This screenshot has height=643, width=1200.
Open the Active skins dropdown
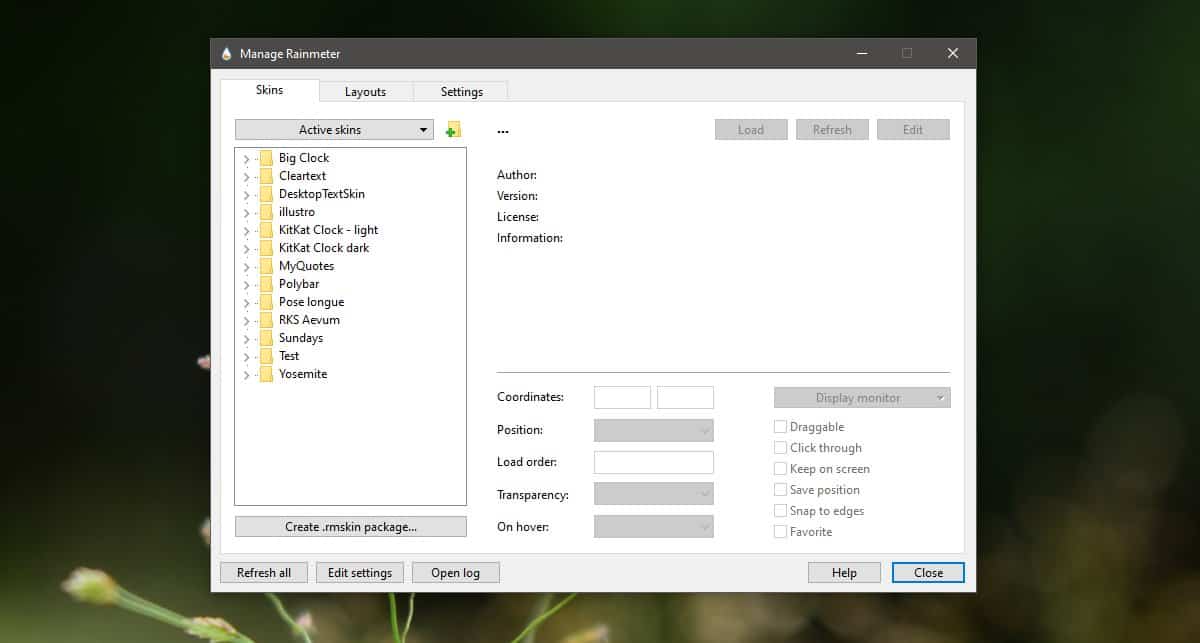click(334, 130)
